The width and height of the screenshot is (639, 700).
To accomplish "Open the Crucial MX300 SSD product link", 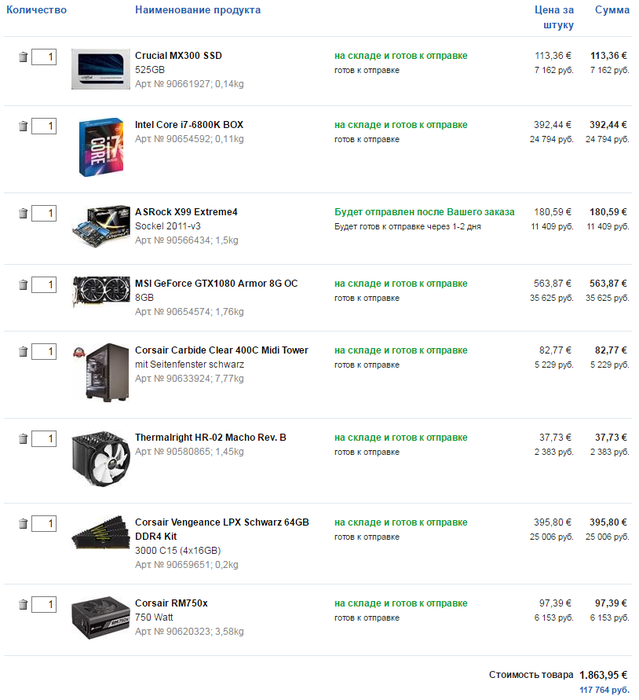I will 178,56.
